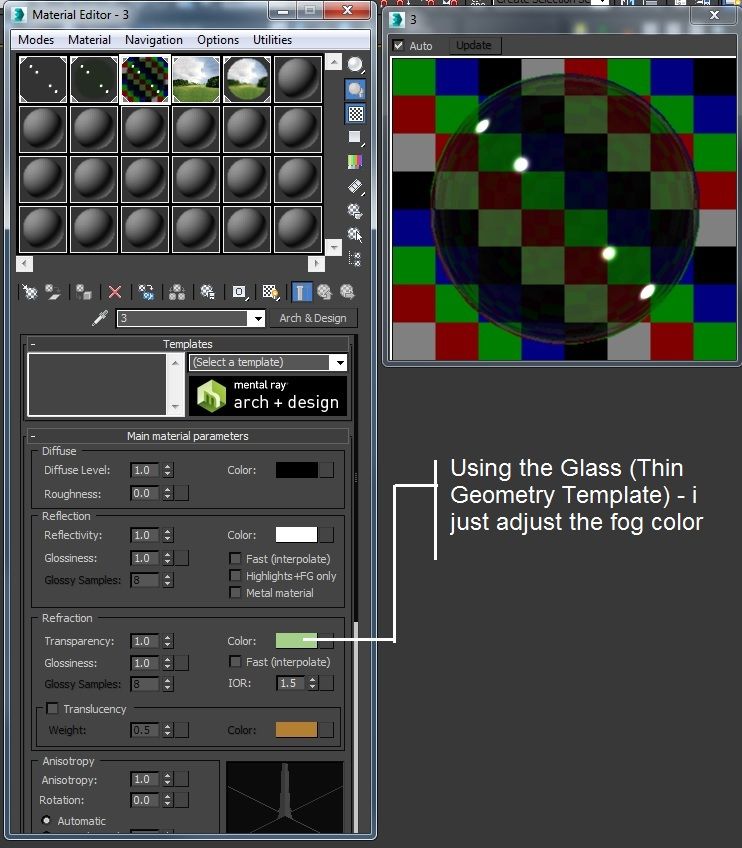
Task: Click the Sample Type sphere icon
Action: tap(355, 65)
